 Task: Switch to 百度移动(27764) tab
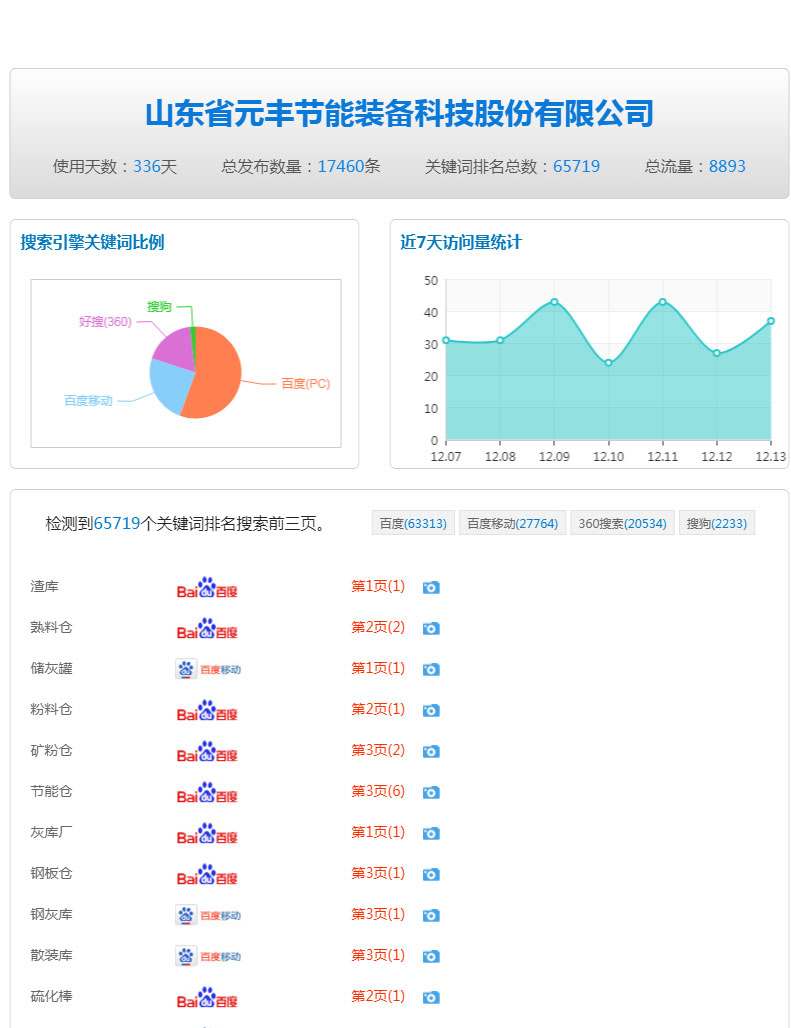pyautogui.click(x=512, y=523)
